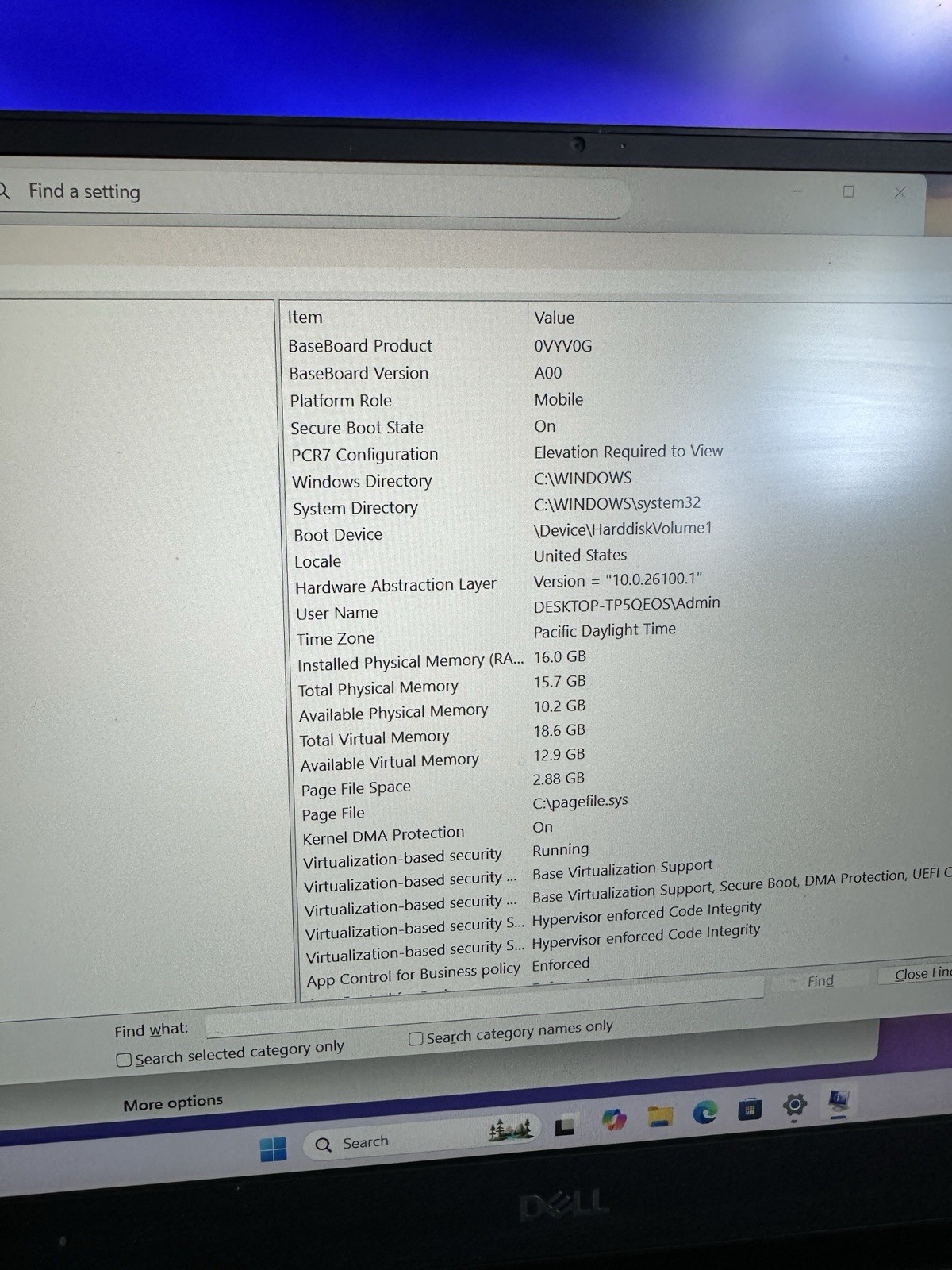Open the Windows Start menu
Image resolution: width=952 pixels, height=1270 pixels.
[x=273, y=1149]
